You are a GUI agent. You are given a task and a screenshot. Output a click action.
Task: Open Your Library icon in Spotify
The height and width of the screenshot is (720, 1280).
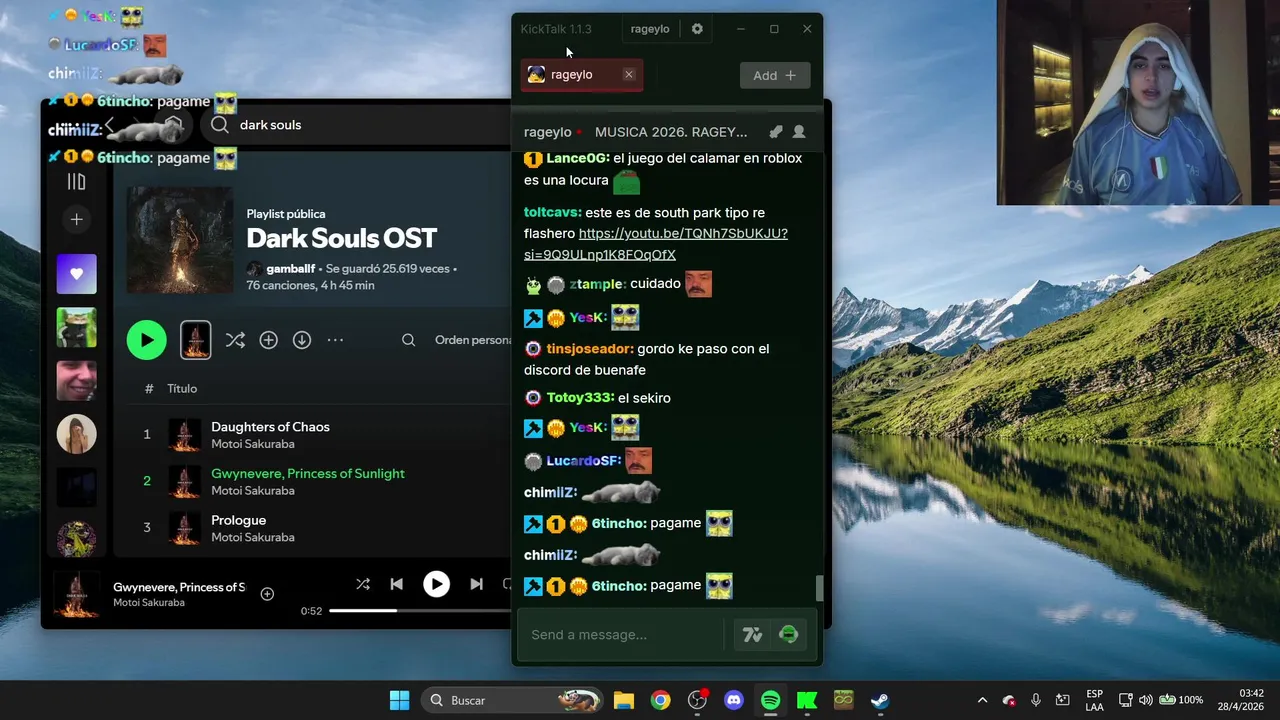(76, 182)
